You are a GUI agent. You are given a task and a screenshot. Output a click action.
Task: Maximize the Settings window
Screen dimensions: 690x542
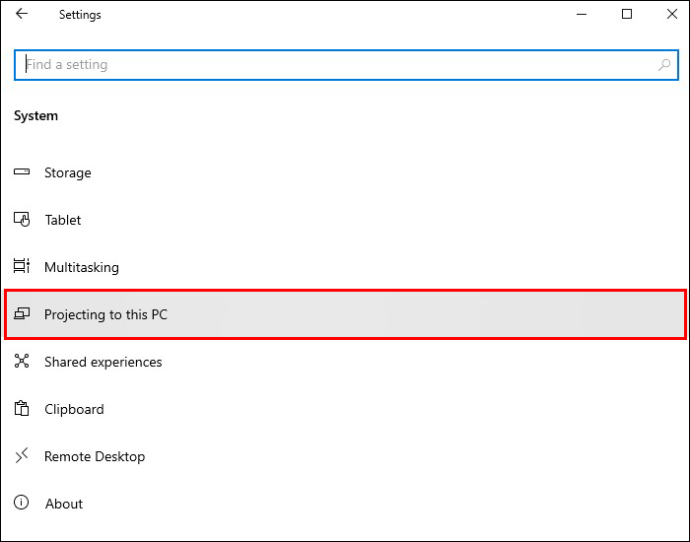tap(627, 15)
